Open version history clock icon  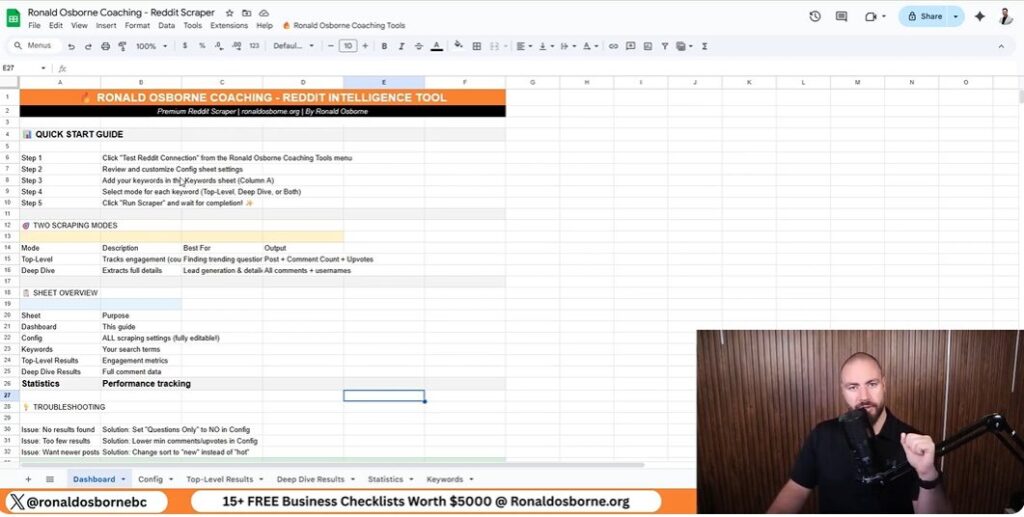(x=815, y=16)
